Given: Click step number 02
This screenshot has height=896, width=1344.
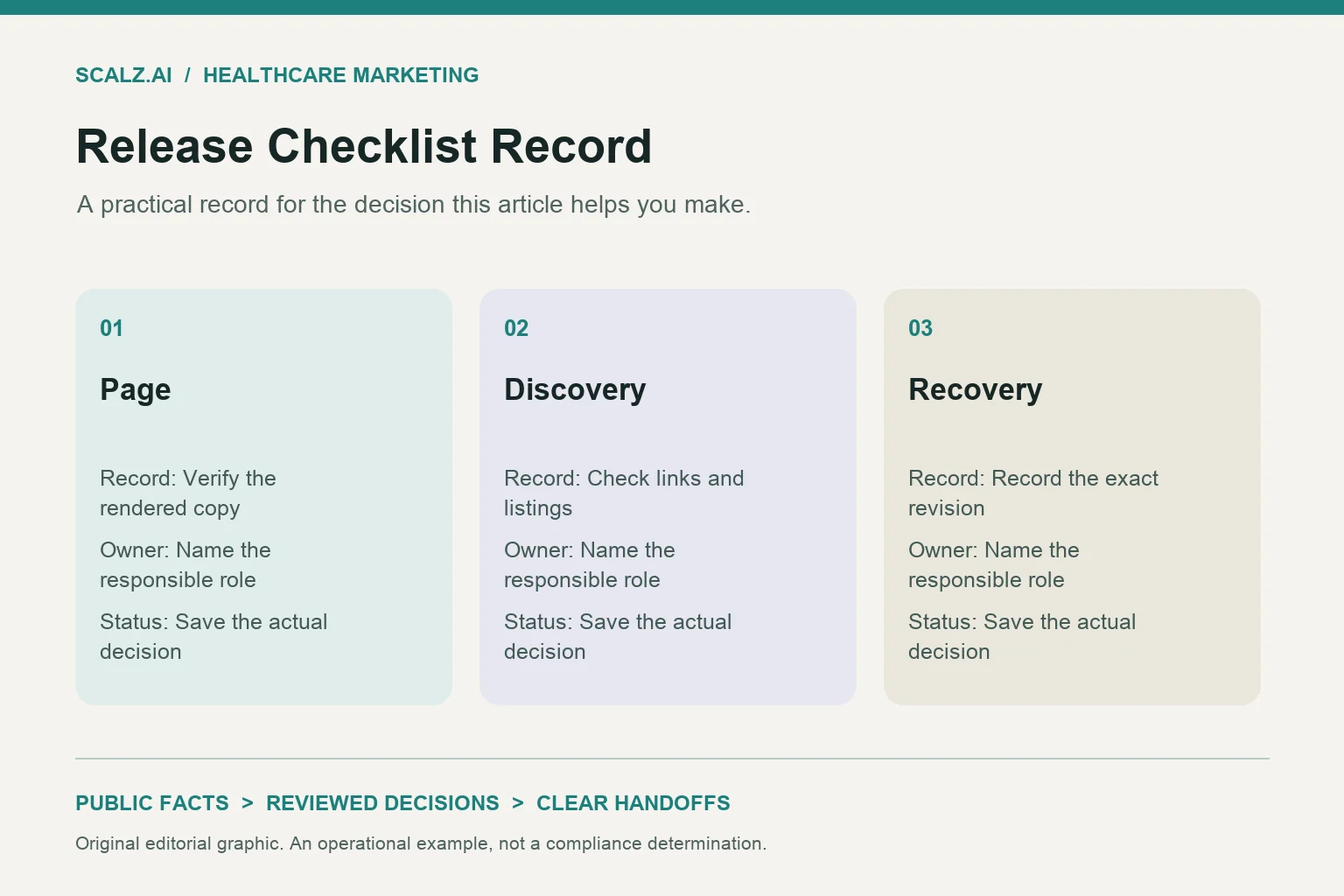Looking at the screenshot, I should 516,328.
